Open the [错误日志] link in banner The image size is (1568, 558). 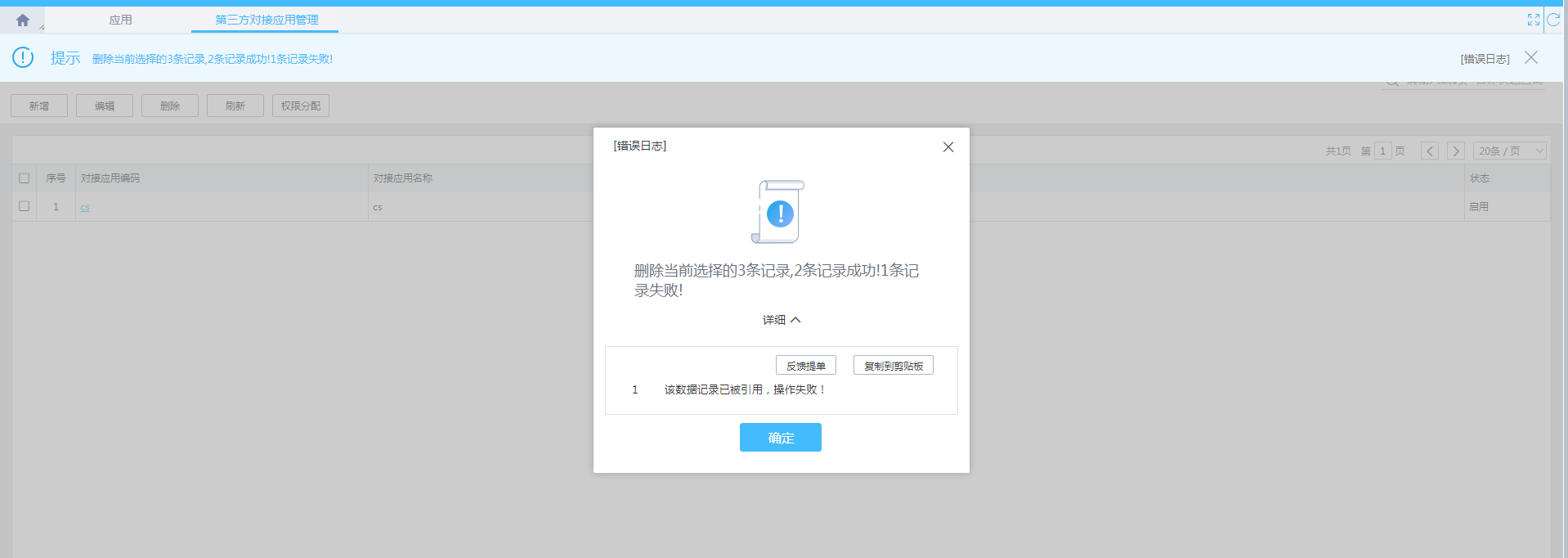pyautogui.click(x=1485, y=59)
